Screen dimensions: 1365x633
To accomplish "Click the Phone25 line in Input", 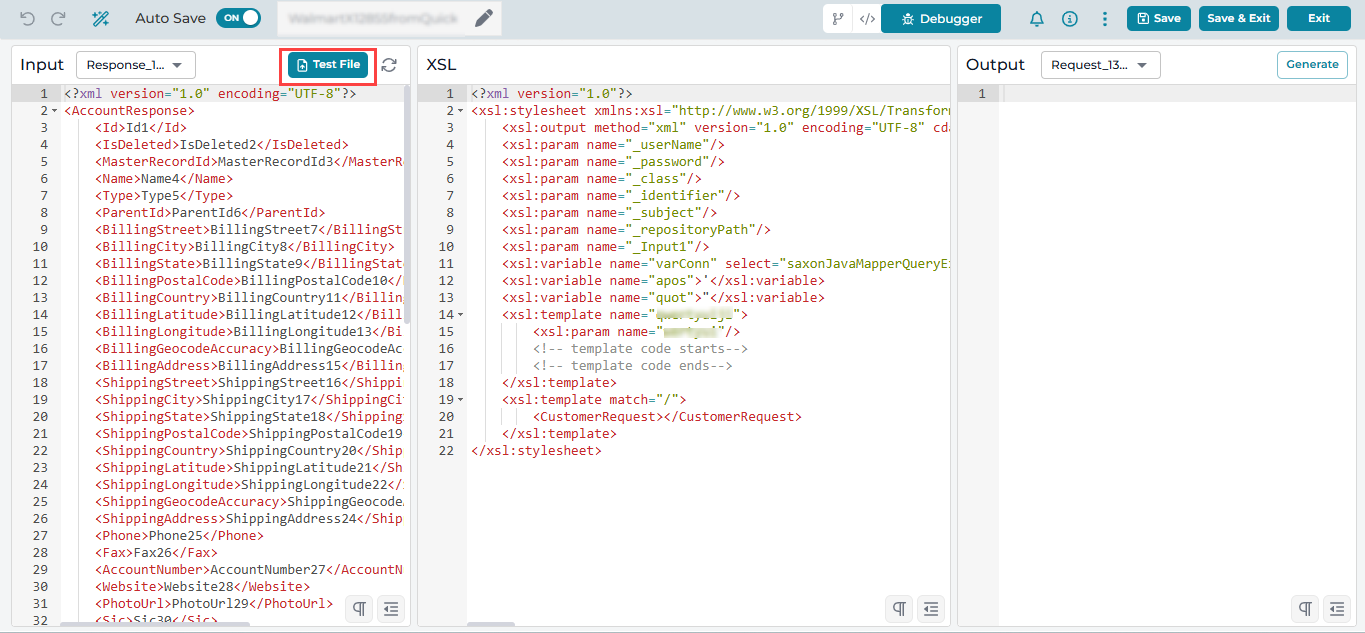I will click(180, 536).
